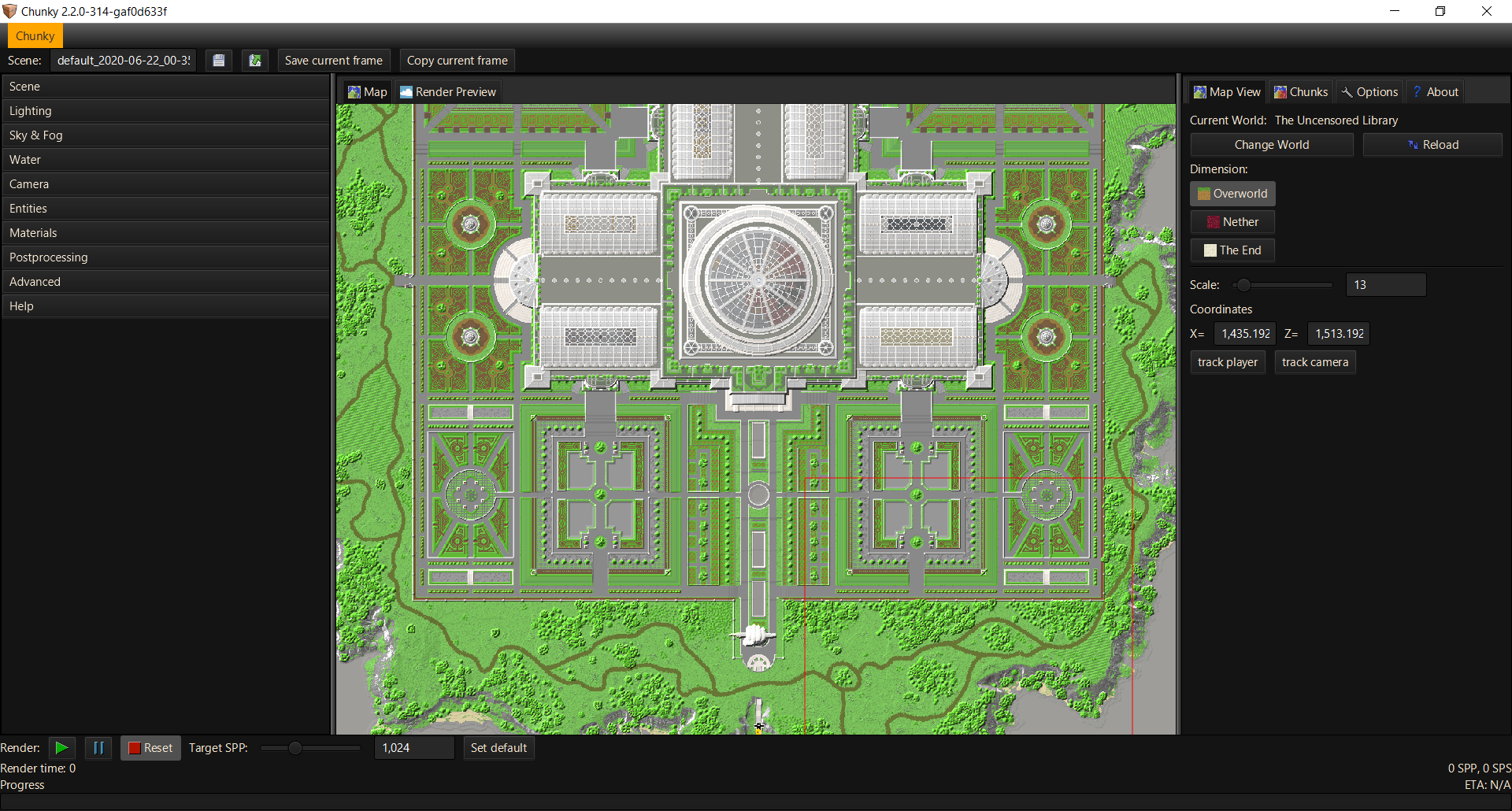
Task: Click the central dome on the map
Action: [x=758, y=280]
